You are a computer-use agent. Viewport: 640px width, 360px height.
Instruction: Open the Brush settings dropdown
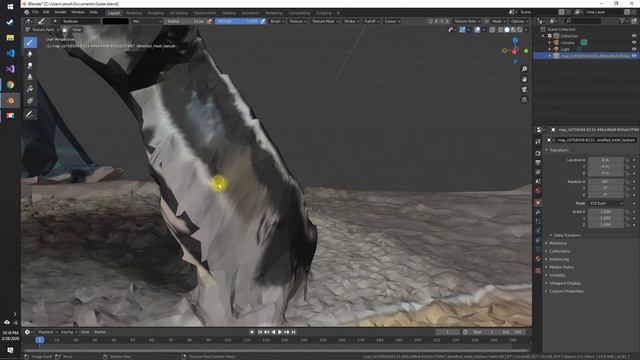[277, 21]
